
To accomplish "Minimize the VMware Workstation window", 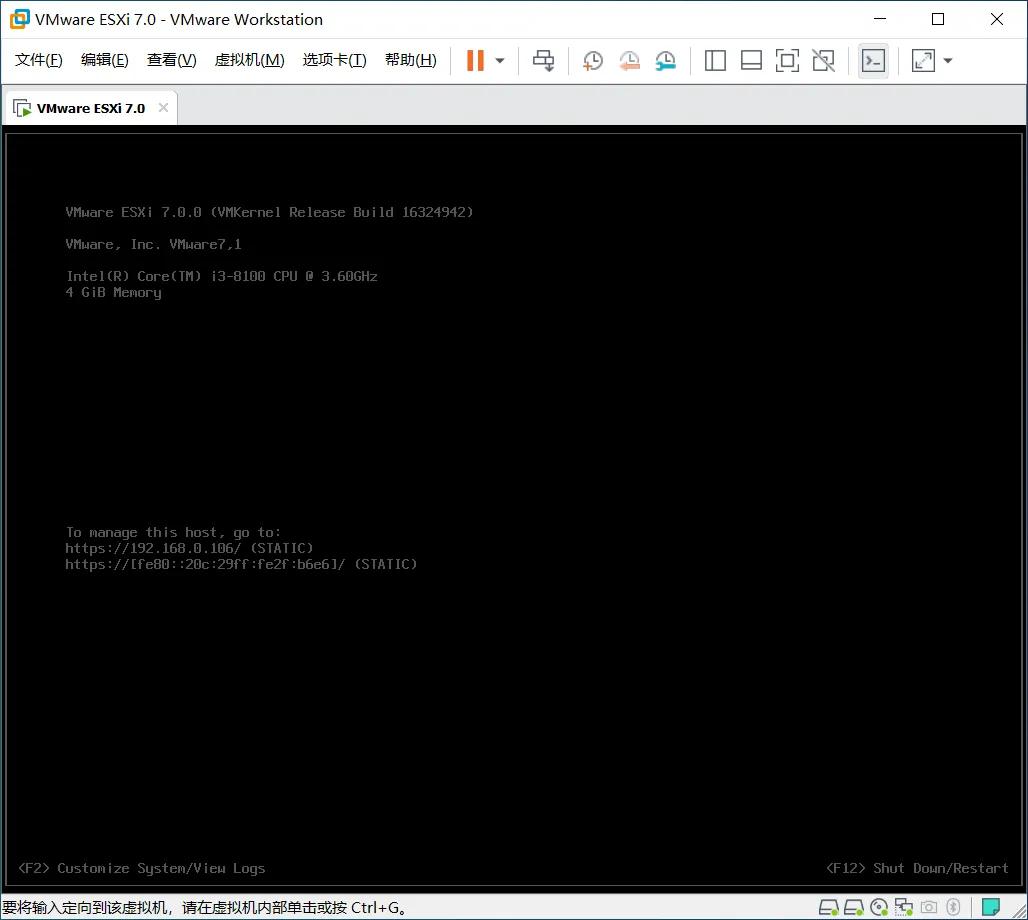I will point(880,19).
